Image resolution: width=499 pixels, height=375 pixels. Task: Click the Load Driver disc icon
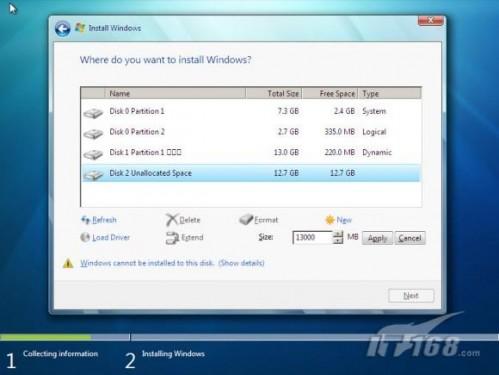click(x=85, y=237)
